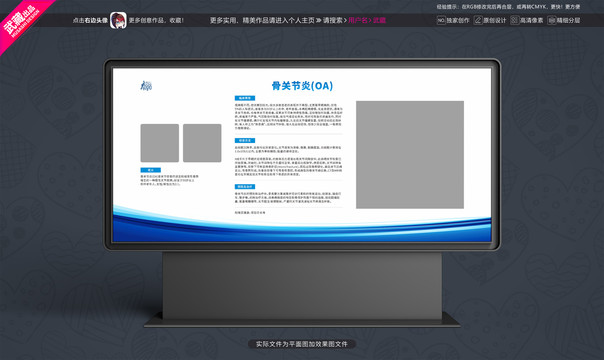The height and width of the screenshot is (360, 604).
Task: Click the third blue section label in middle column
Action: [245, 186]
